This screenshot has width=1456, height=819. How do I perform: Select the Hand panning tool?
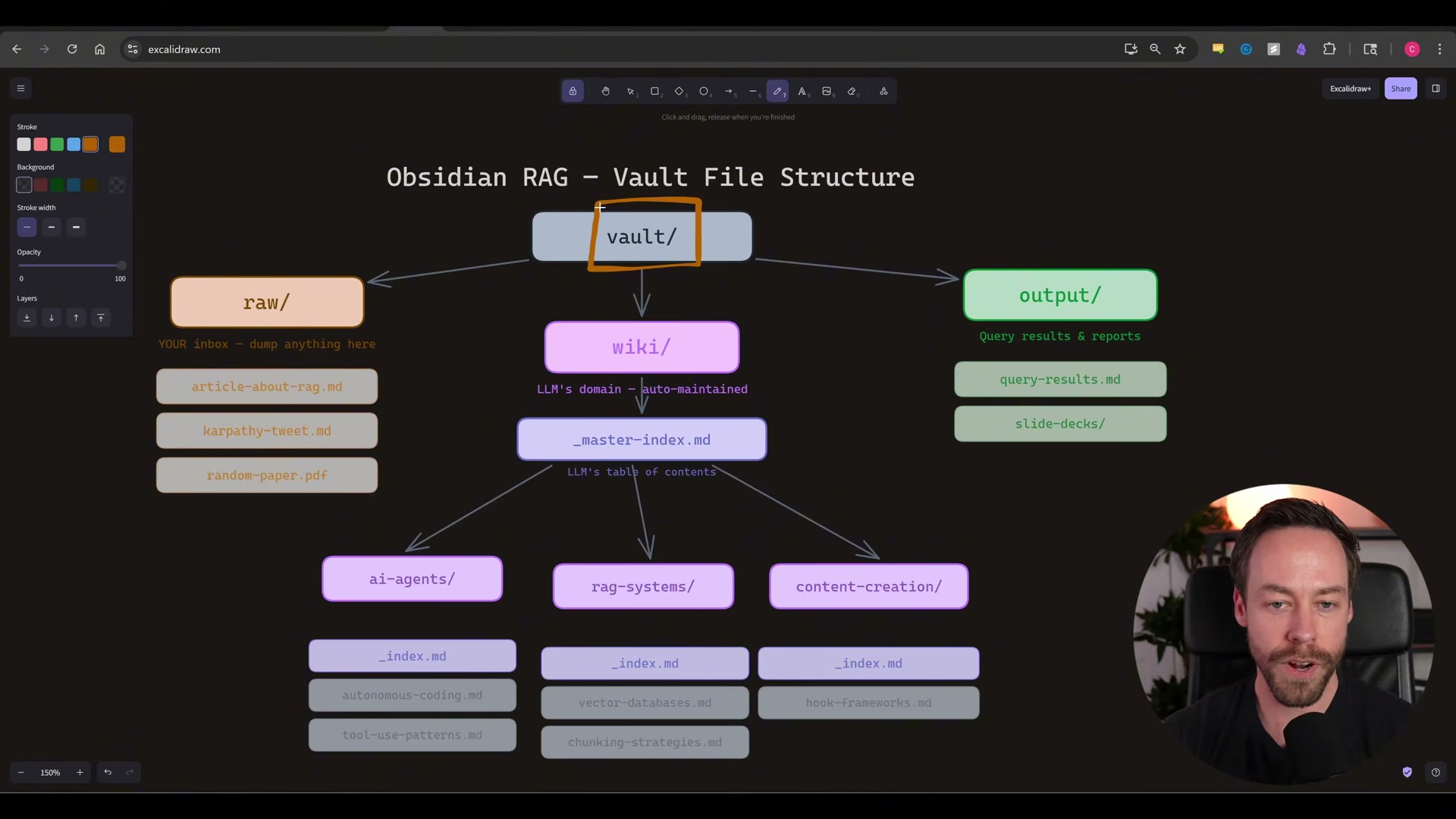click(x=605, y=91)
